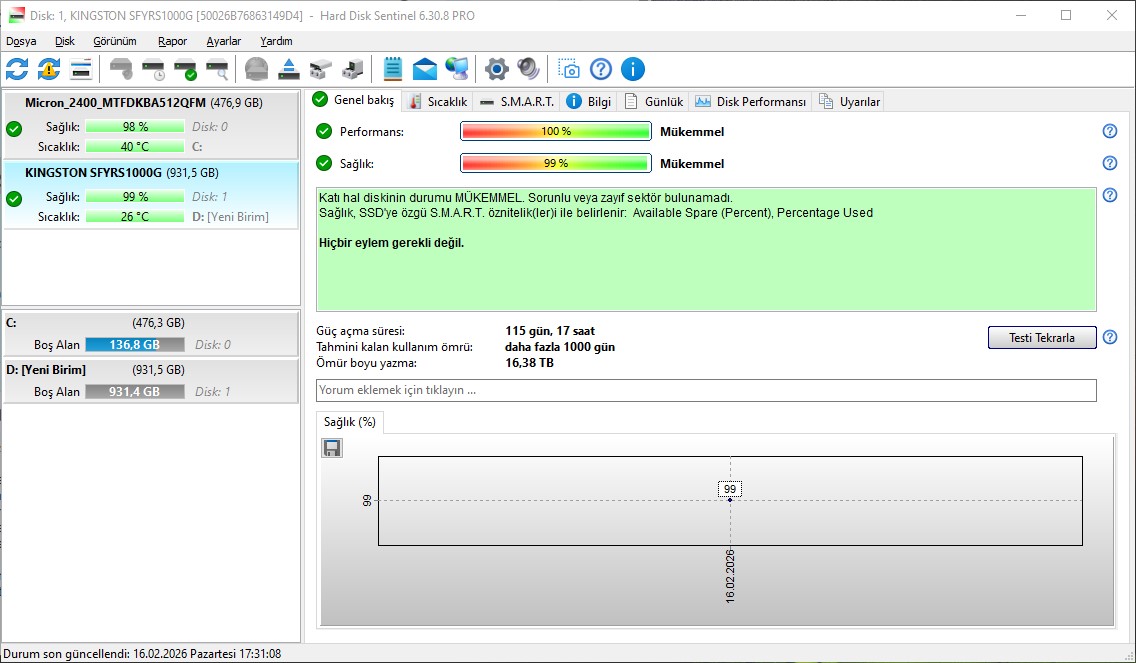Click the '115 gün, 17 saat' power-on value
1136x663 pixels.
coord(550,331)
